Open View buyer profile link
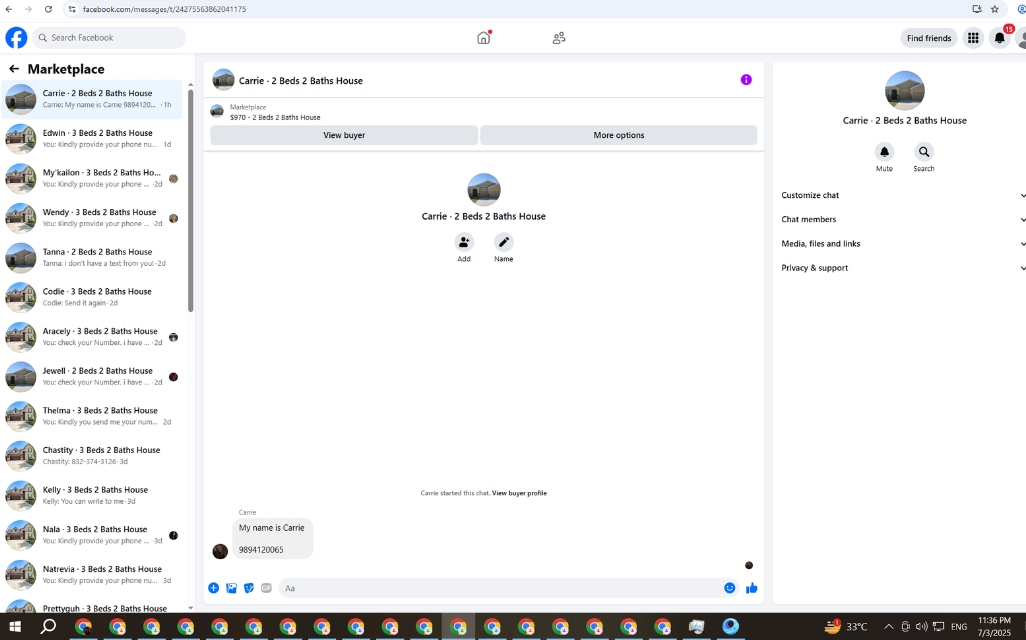Viewport: 1026px width, 640px height. coord(519,493)
